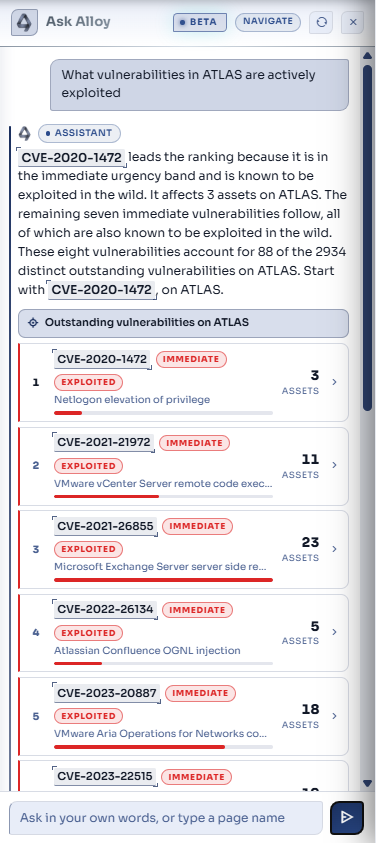The width and height of the screenshot is (376, 843).
Task: Click the assistant avatar icon
Action: tap(25, 133)
